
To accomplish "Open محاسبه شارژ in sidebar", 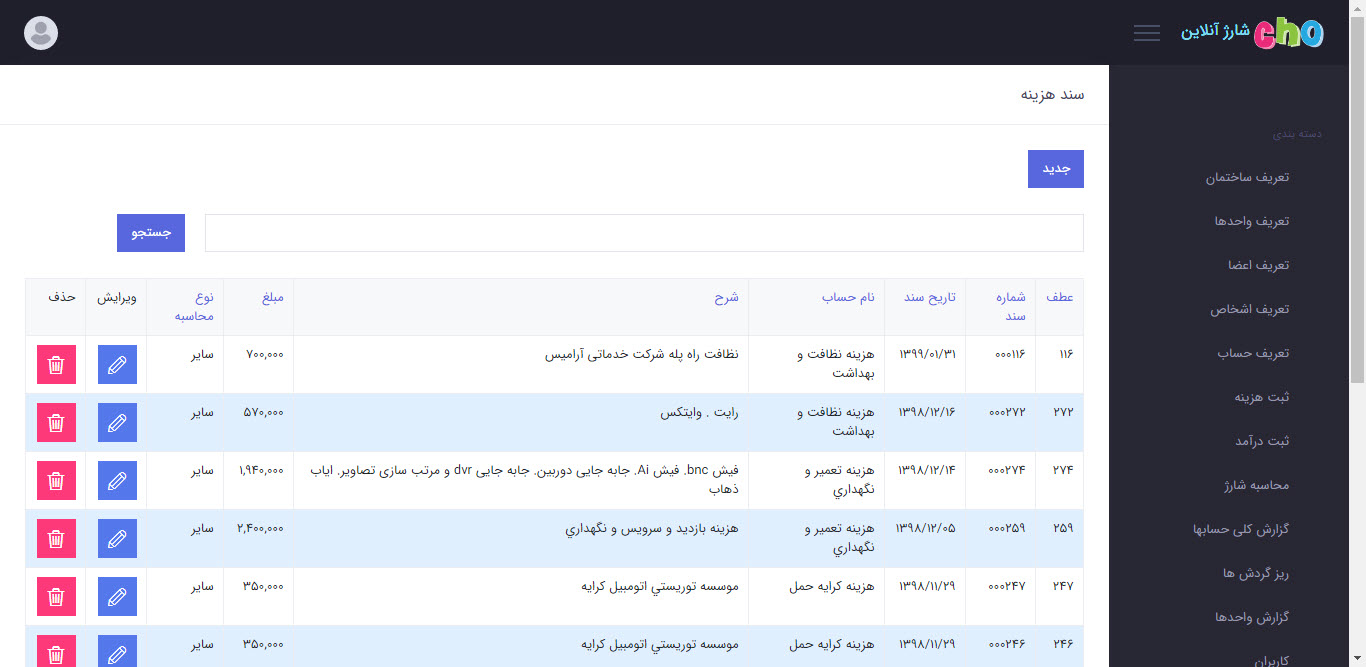I will (1256, 485).
